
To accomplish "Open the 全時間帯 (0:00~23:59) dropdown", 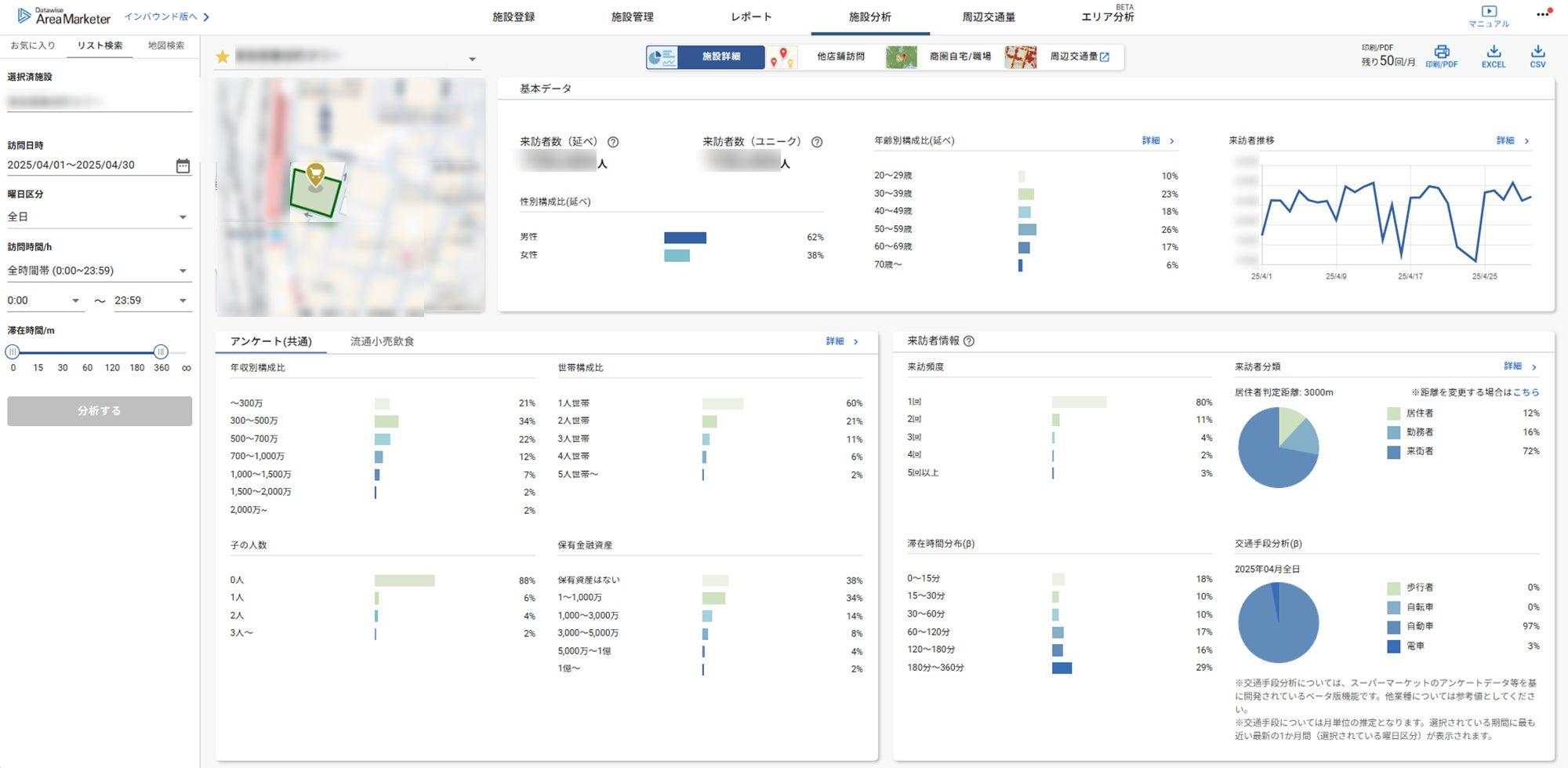I will [100, 271].
